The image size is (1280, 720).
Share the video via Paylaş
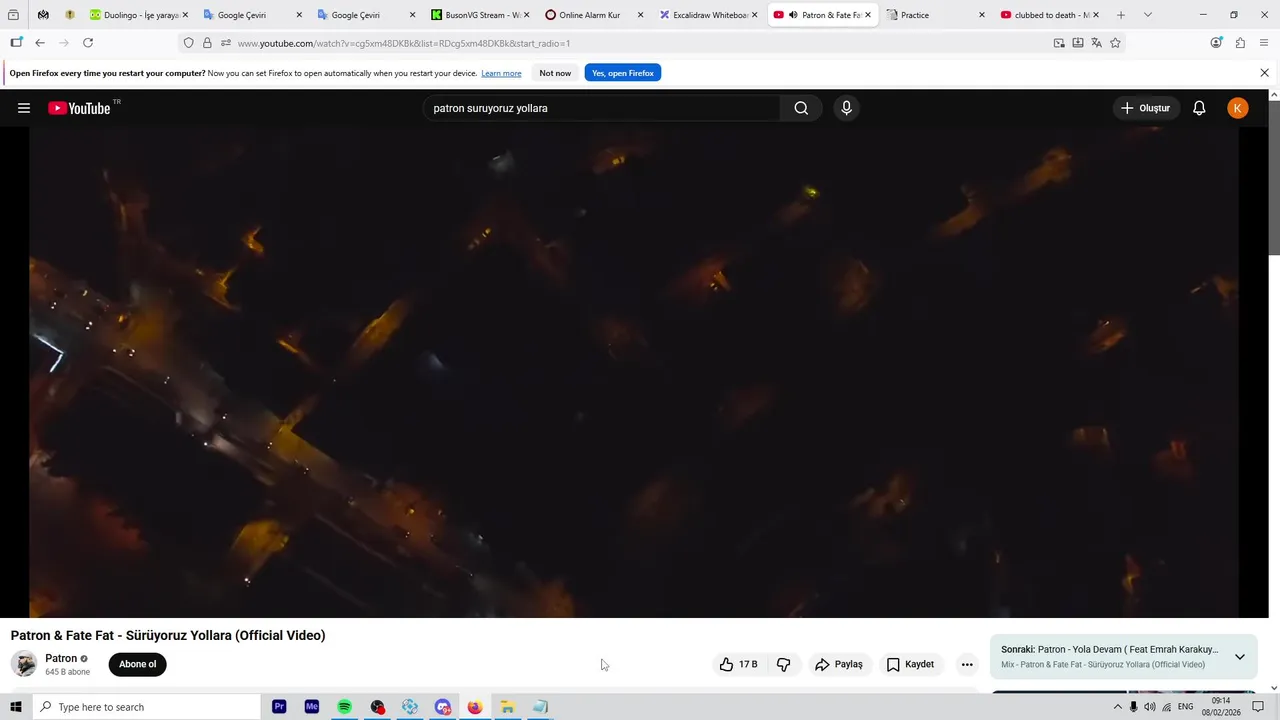(x=838, y=664)
